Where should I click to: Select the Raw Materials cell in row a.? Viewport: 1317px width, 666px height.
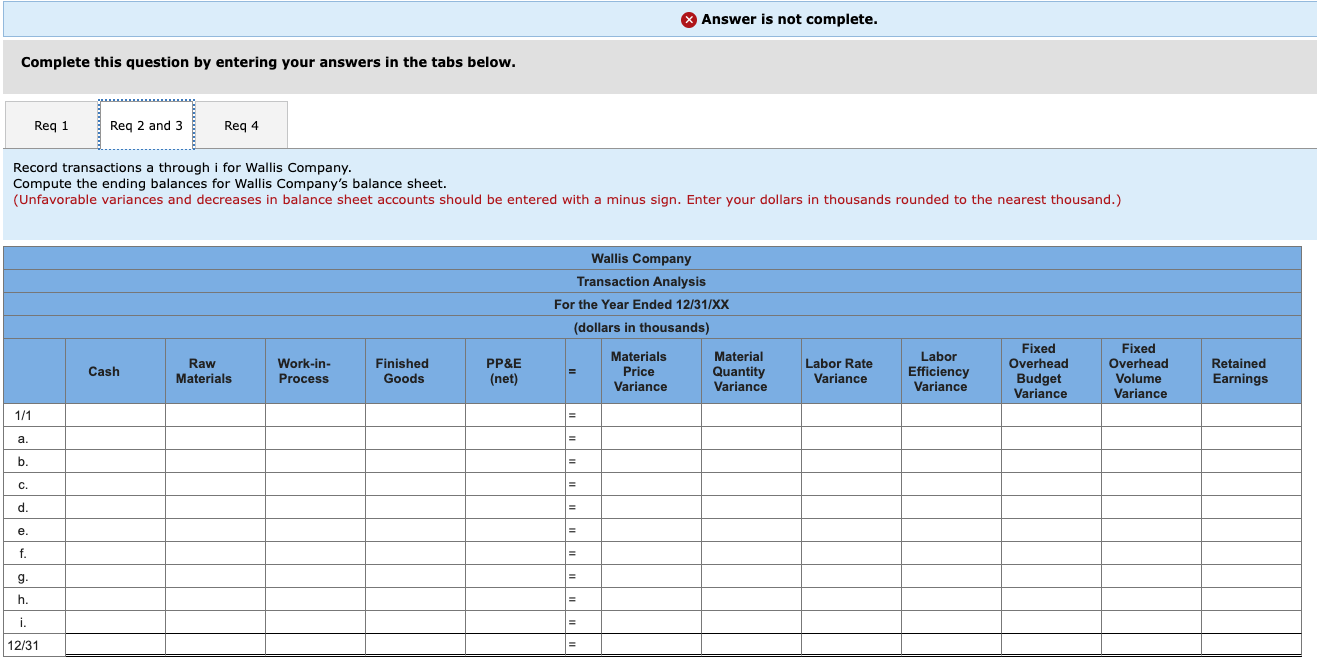point(216,438)
